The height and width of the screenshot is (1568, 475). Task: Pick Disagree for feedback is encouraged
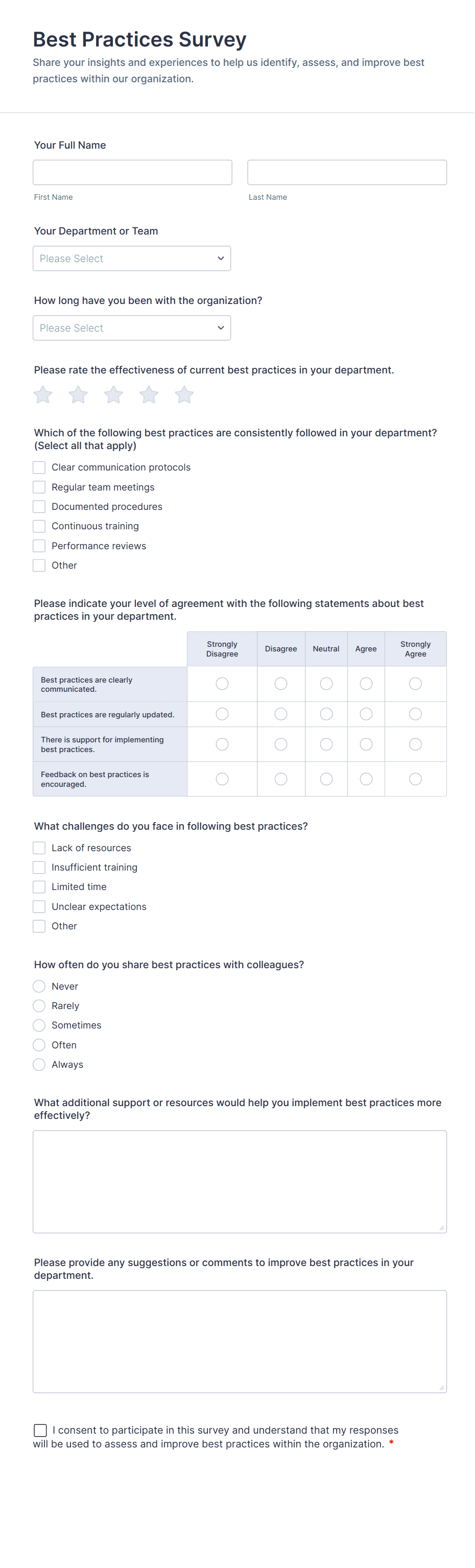pyautogui.click(x=281, y=779)
